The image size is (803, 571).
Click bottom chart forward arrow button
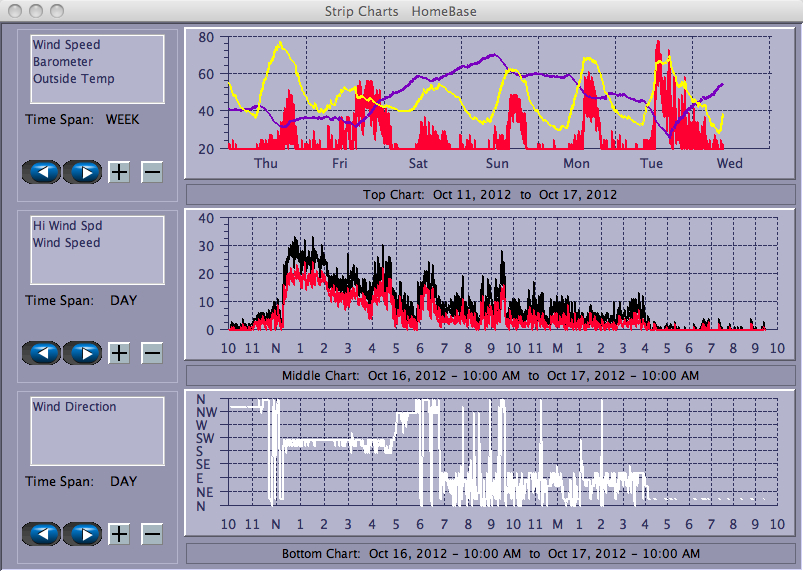tap(83, 534)
